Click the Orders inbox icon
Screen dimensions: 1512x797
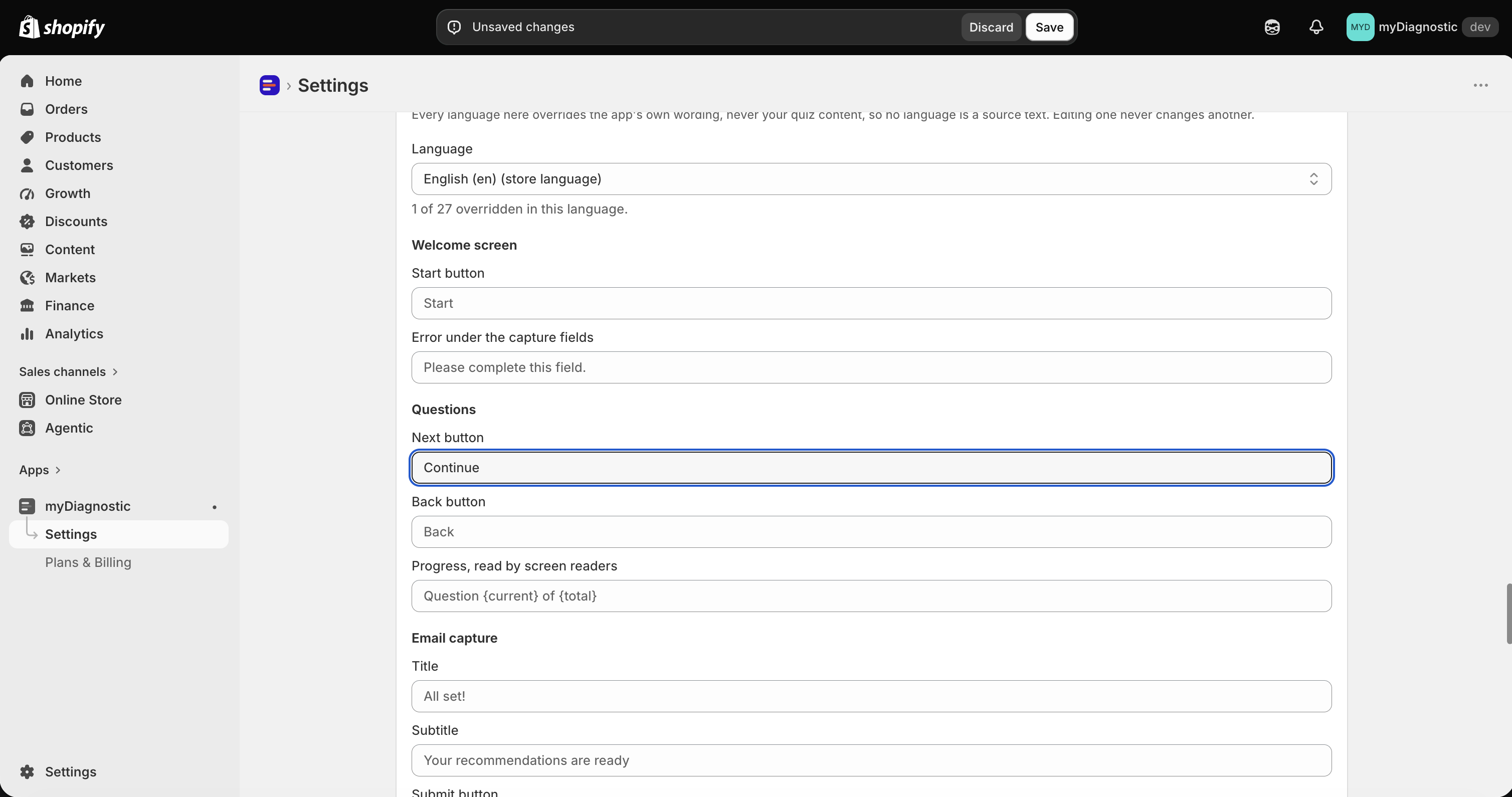click(27, 109)
